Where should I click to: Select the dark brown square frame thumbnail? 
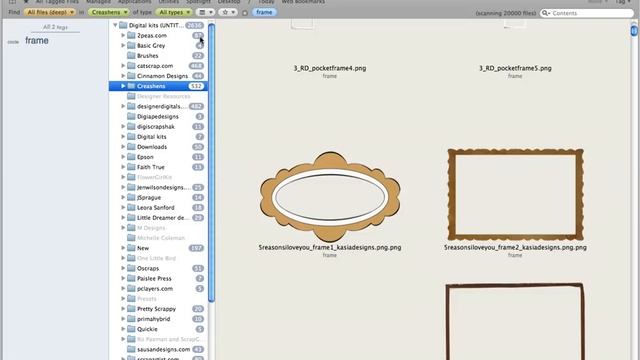(x=515, y=321)
